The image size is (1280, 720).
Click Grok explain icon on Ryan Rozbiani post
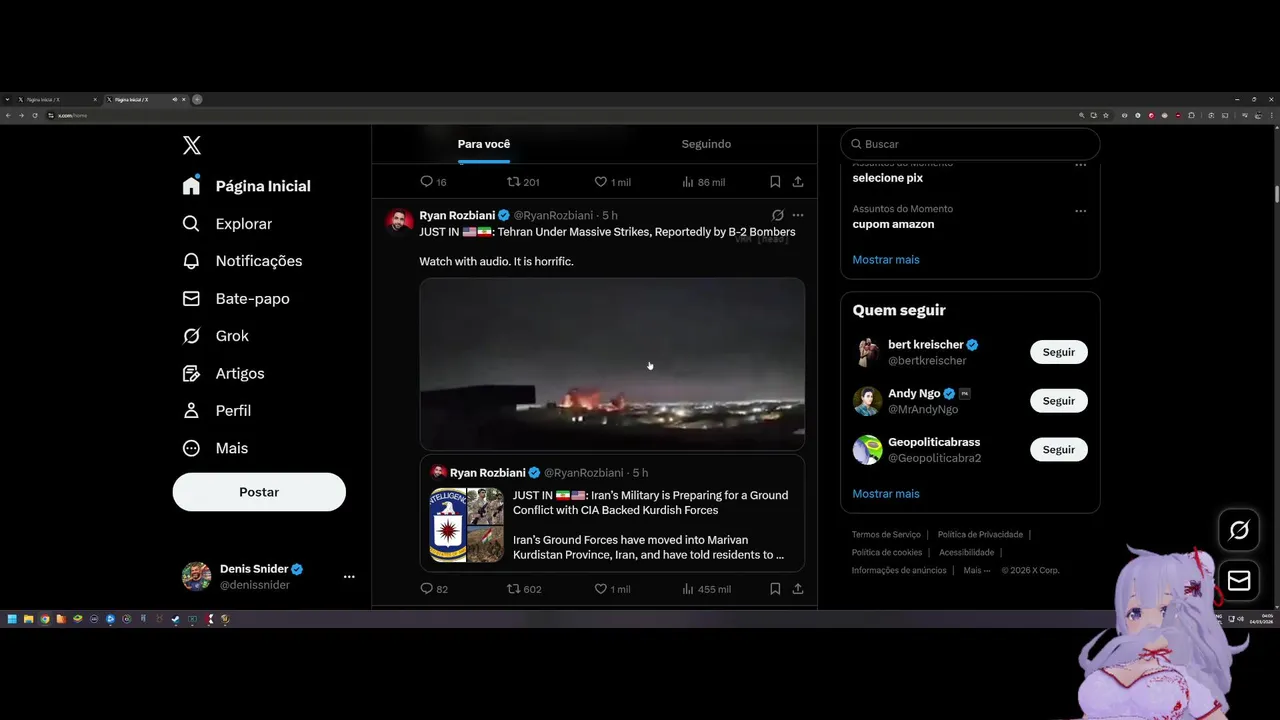click(778, 215)
